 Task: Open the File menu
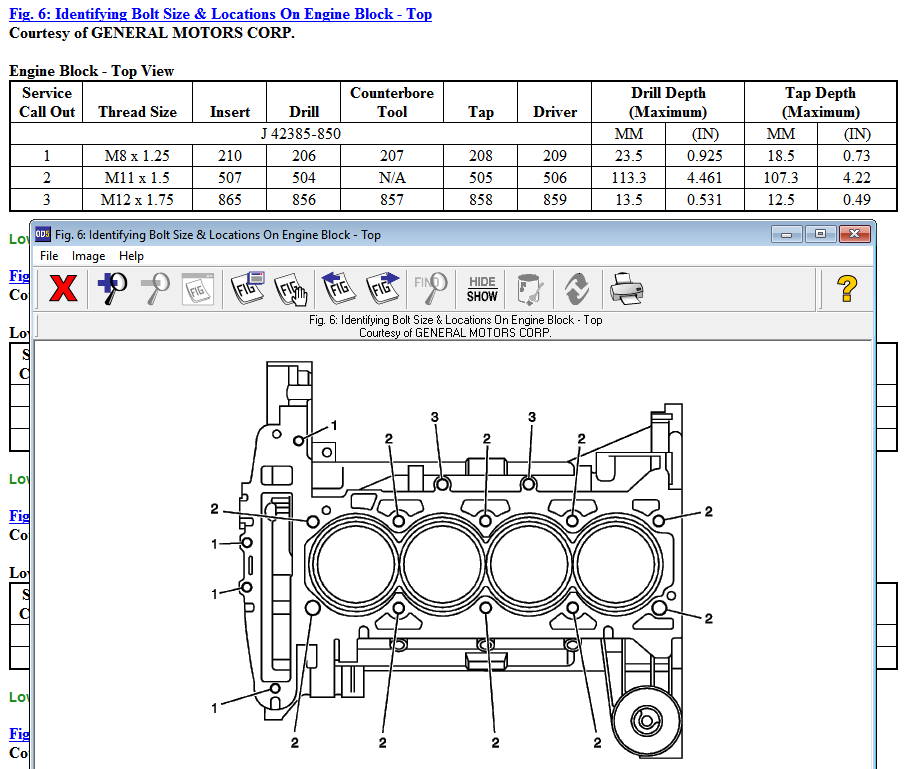[x=49, y=256]
